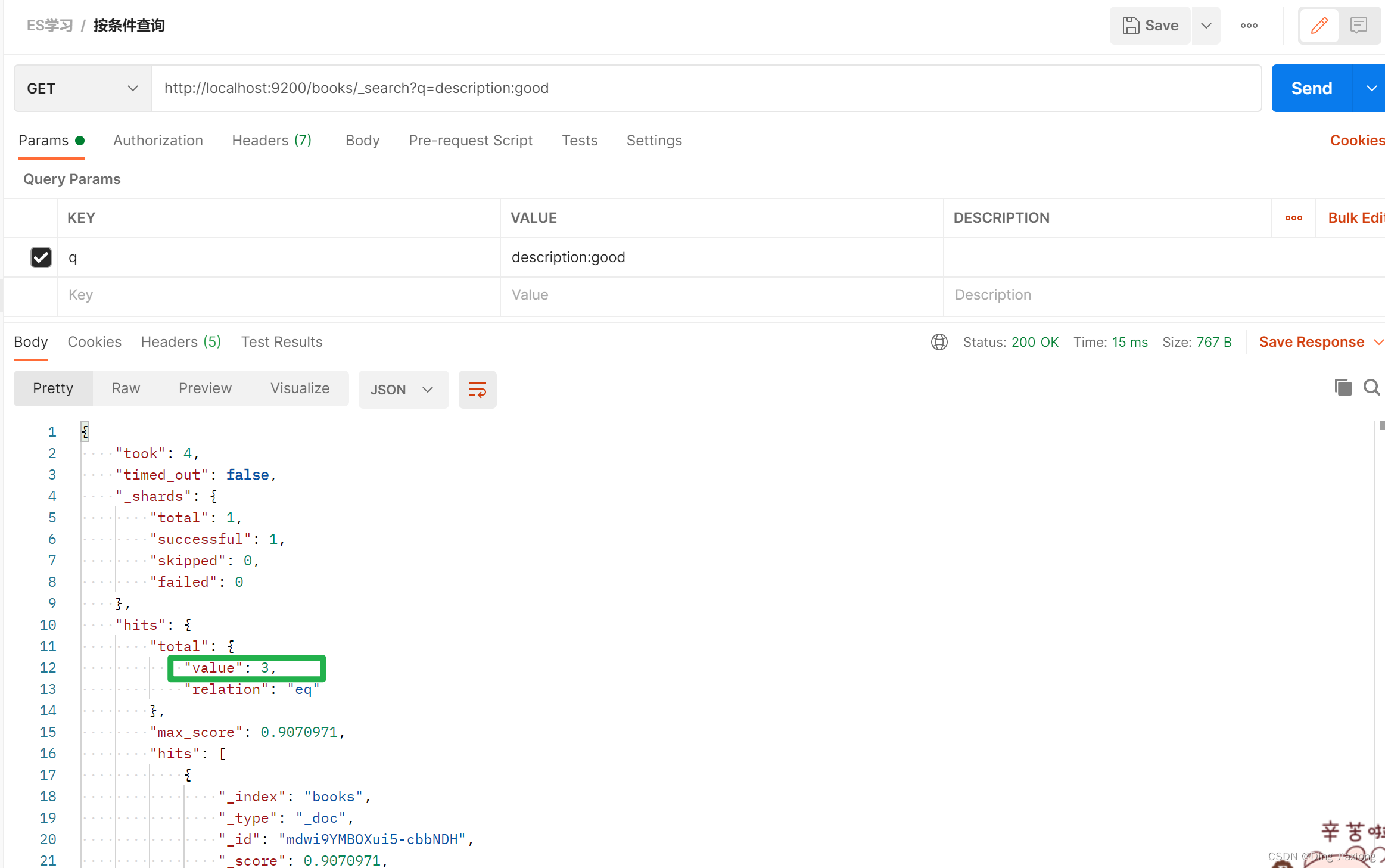Screen dimensions: 1385x868
Task: Click the Send request button
Action: [1312, 88]
